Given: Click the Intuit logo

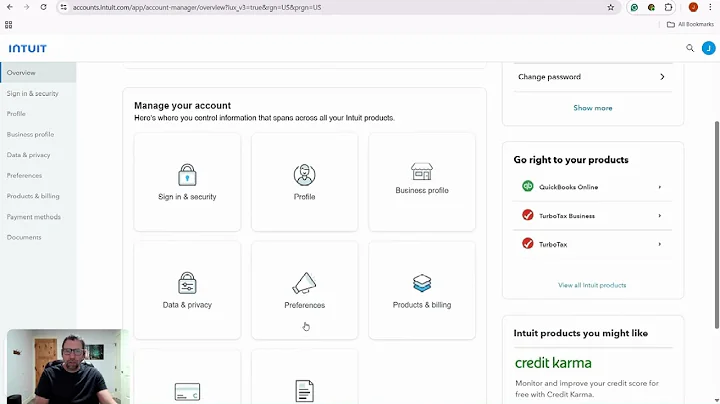Looking at the screenshot, I should click(28, 48).
